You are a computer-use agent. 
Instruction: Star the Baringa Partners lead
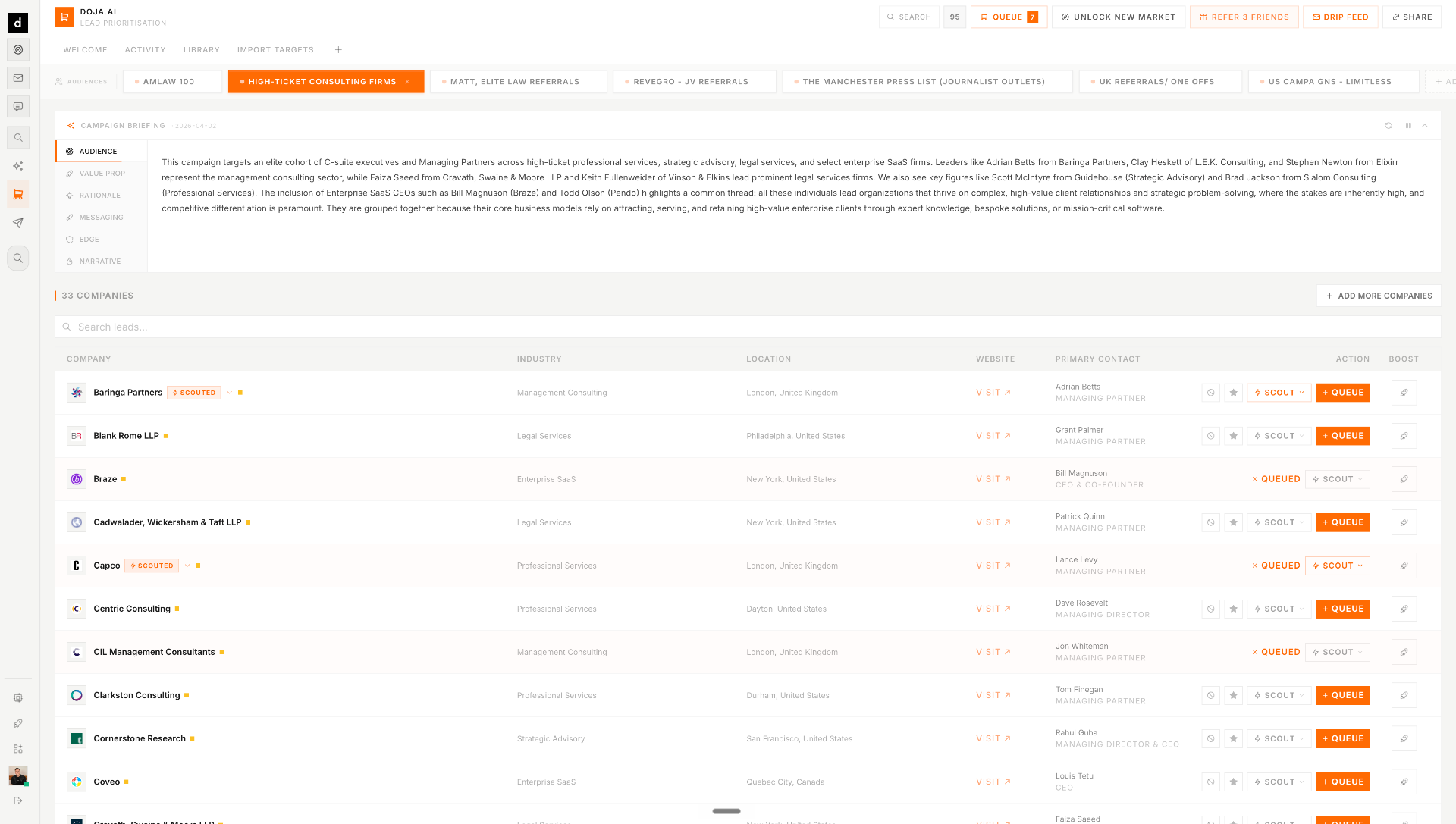1234,393
